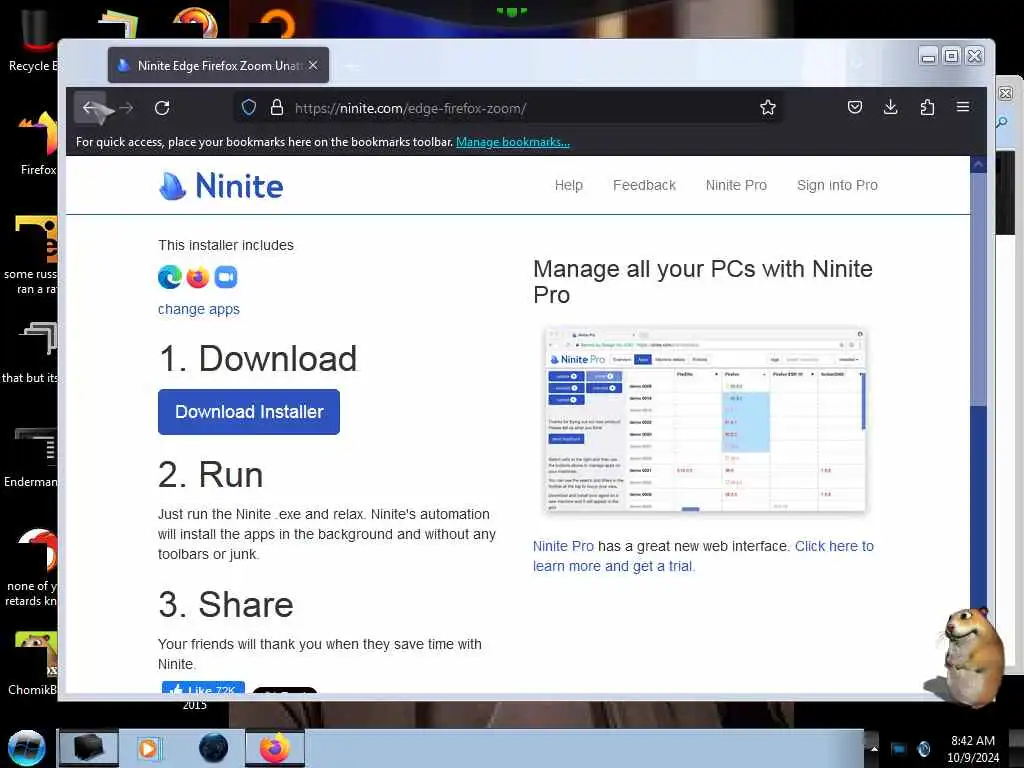Screen dimensions: 1024x768
Task: Click the Firefox back arrow button
Action: (89, 108)
